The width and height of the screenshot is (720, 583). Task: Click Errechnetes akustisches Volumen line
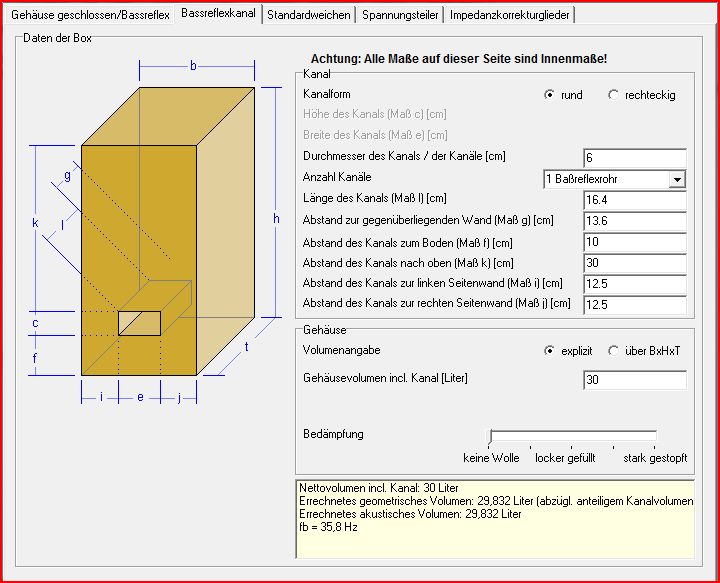coord(410,514)
